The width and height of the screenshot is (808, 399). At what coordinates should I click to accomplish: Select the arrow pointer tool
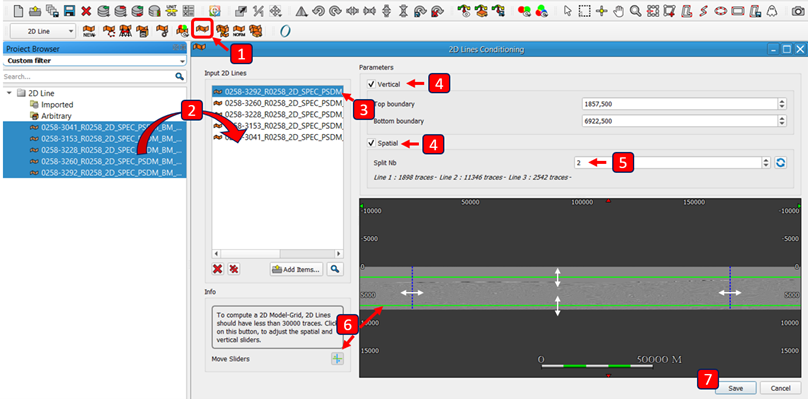click(x=568, y=10)
